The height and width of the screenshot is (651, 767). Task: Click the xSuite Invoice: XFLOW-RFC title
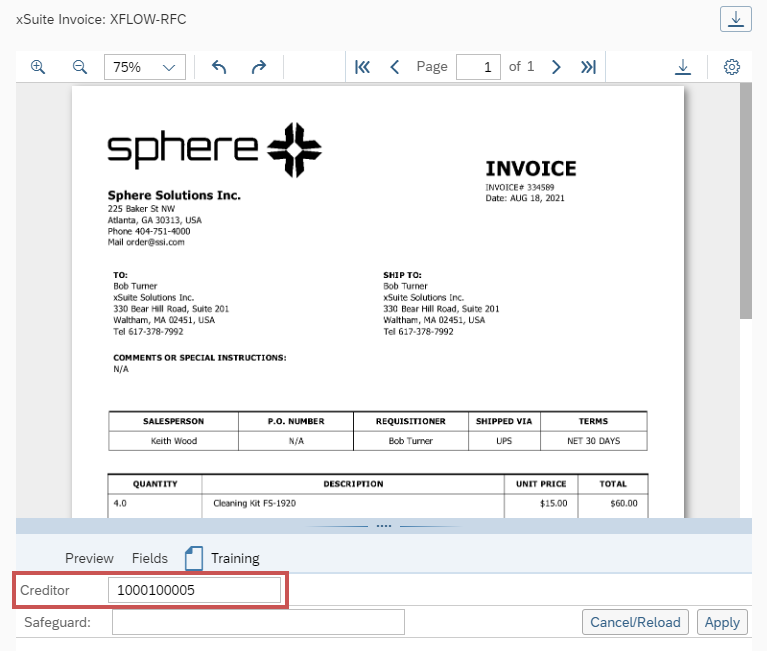[101, 19]
